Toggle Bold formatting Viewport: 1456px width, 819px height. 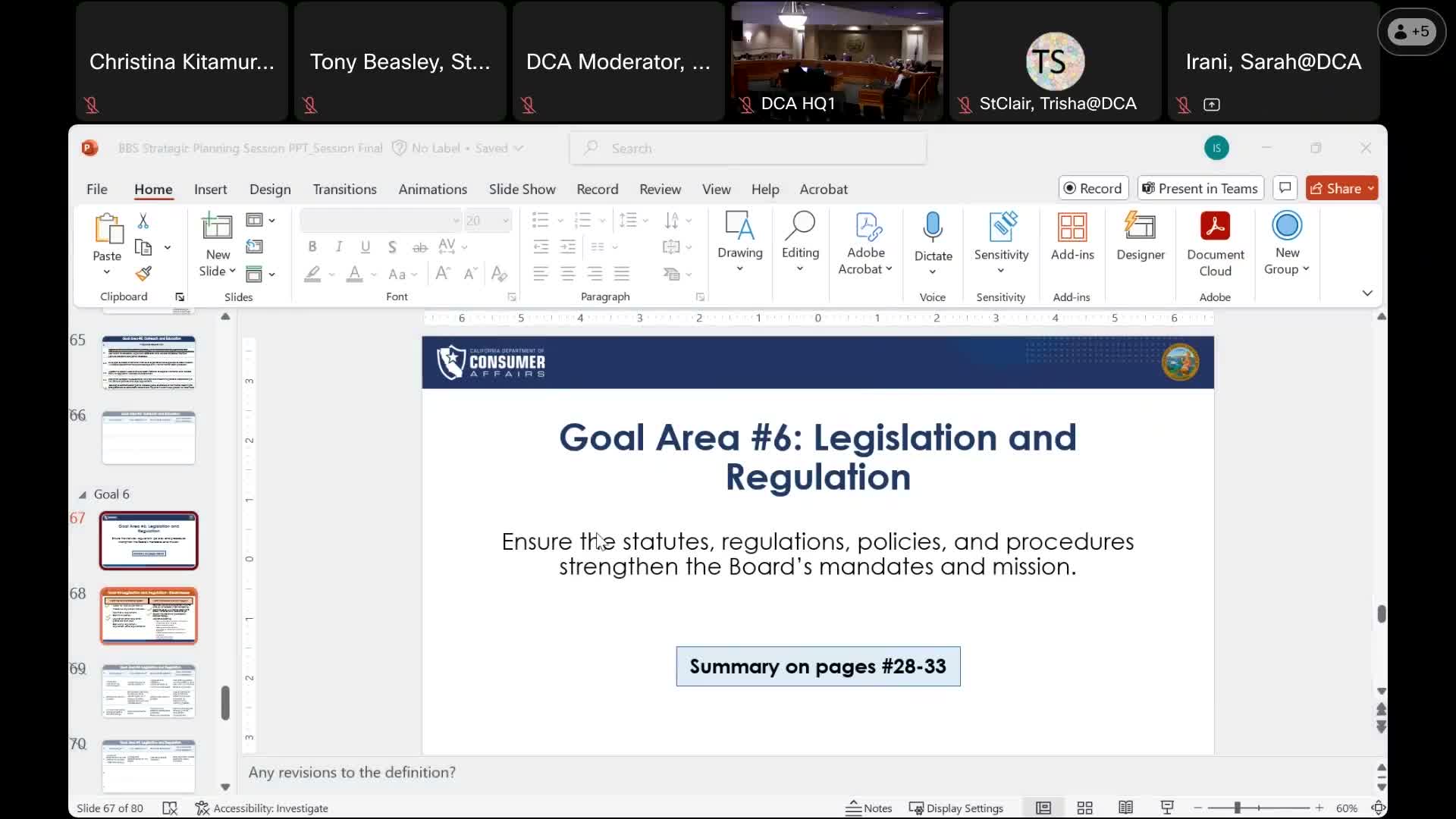coord(312,246)
